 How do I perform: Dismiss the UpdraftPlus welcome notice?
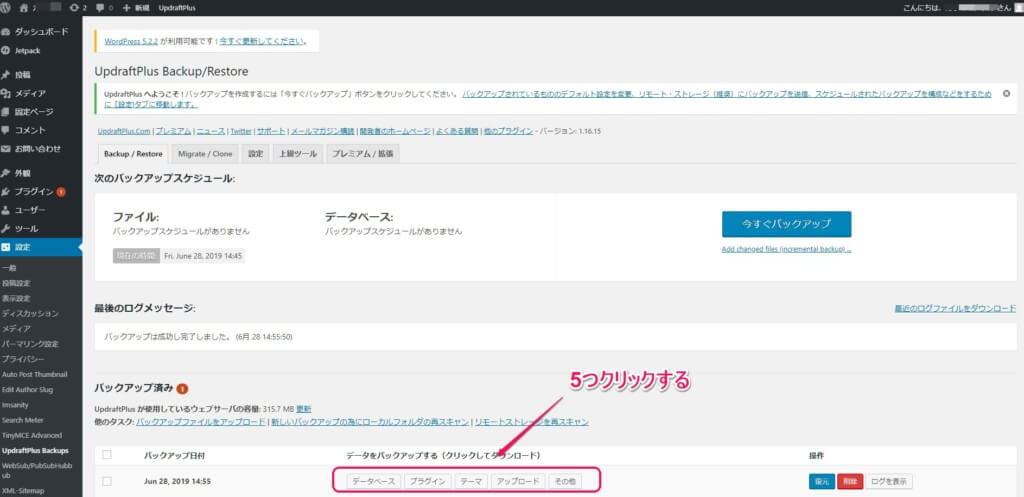1006,93
